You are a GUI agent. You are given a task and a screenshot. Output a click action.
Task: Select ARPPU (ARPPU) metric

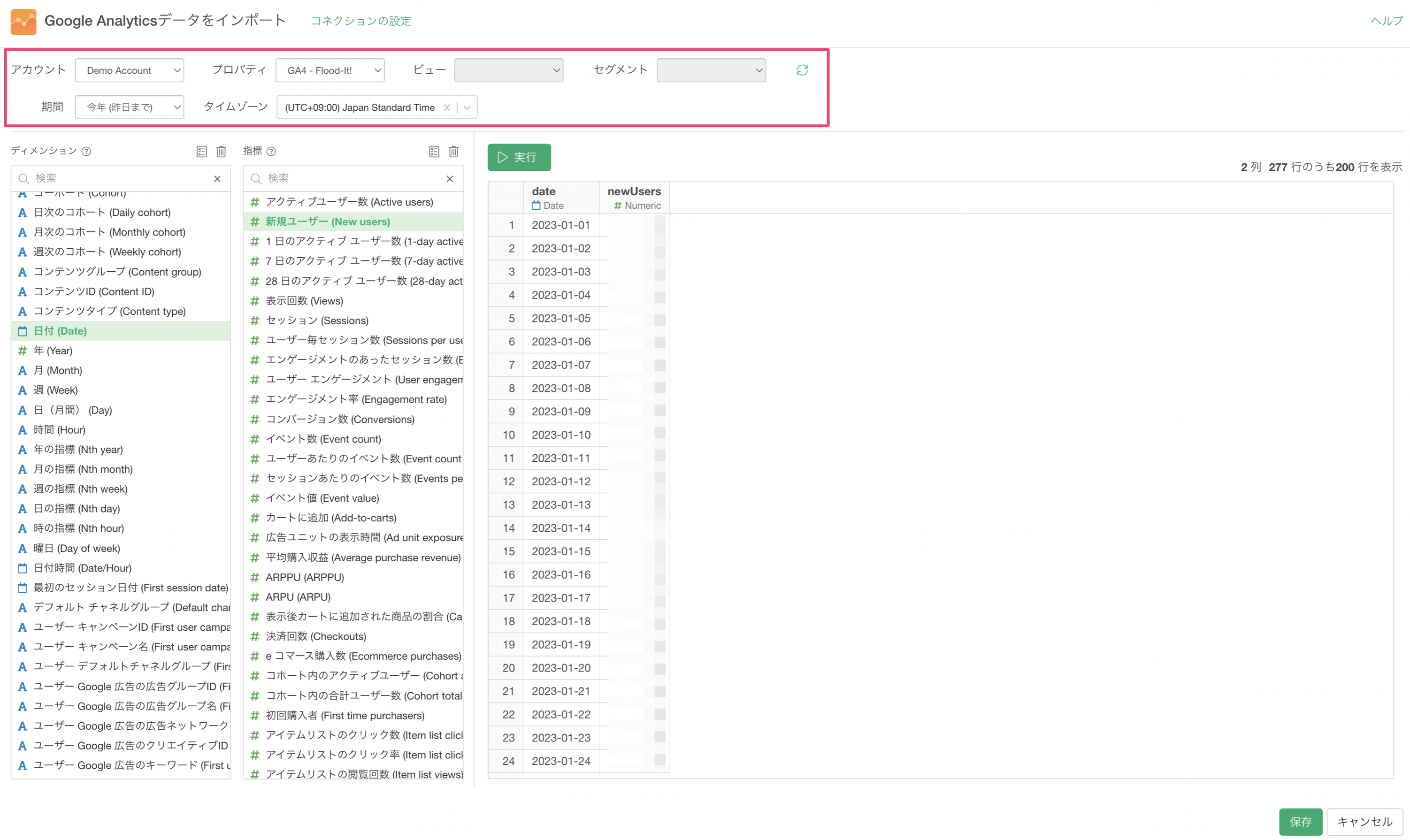coord(353,577)
